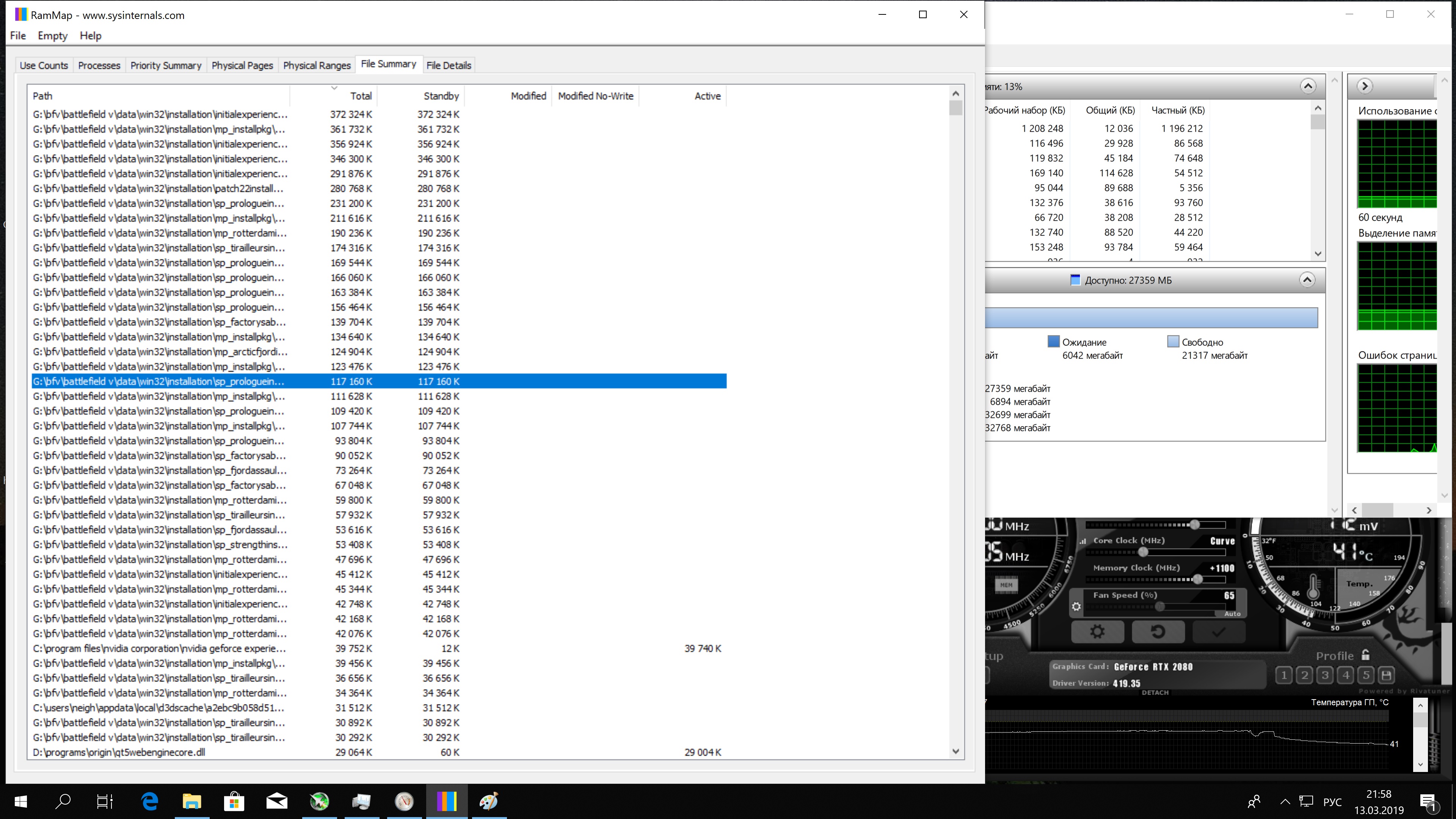Open fan speed settings gear icon
This screenshot has width=1456, height=819.
(1076, 607)
